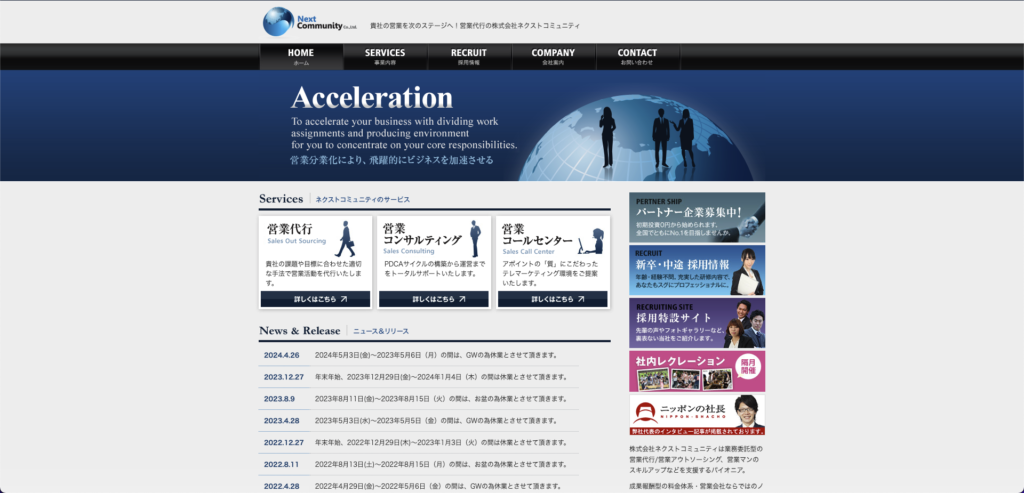
Task: Open the 新卒・中途 採用情報 banner
Action: 697,270
